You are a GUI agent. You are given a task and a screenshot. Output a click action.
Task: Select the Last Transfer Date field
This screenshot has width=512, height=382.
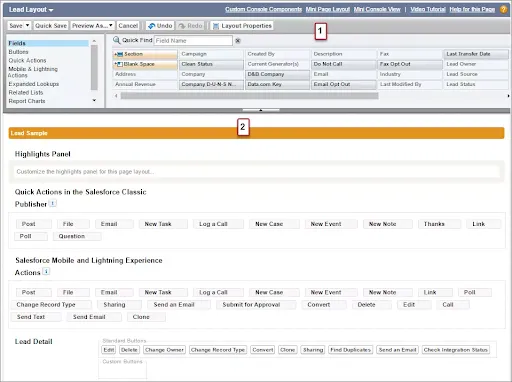click(x=476, y=54)
